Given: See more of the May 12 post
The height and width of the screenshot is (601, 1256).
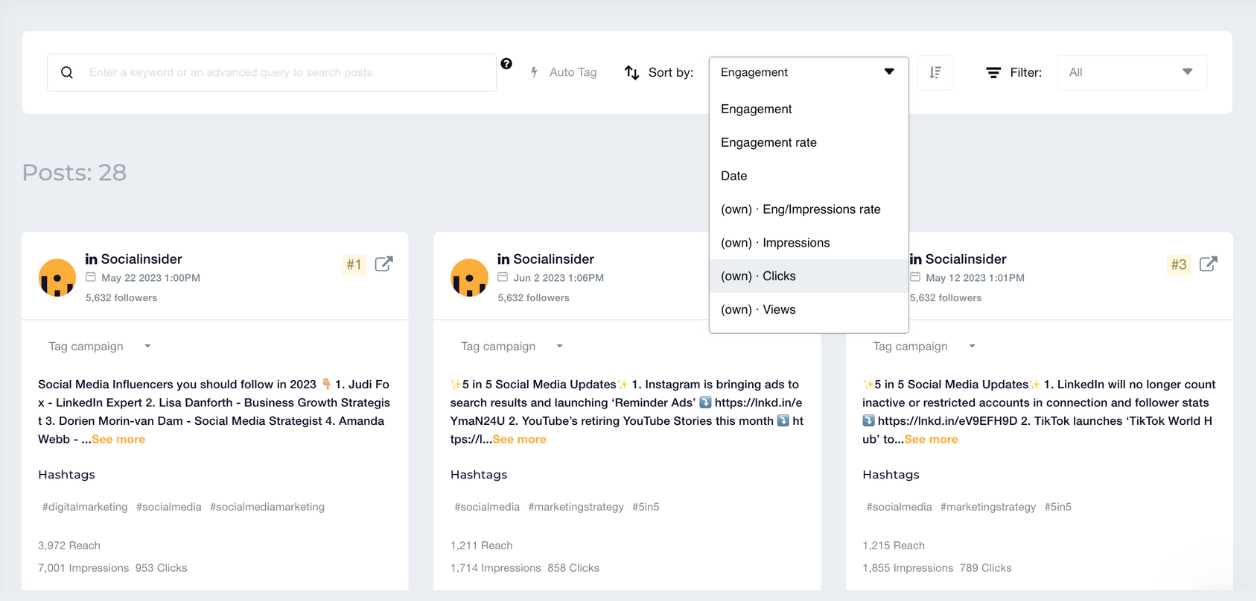Looking at the screenshot, I should [931, 439].
